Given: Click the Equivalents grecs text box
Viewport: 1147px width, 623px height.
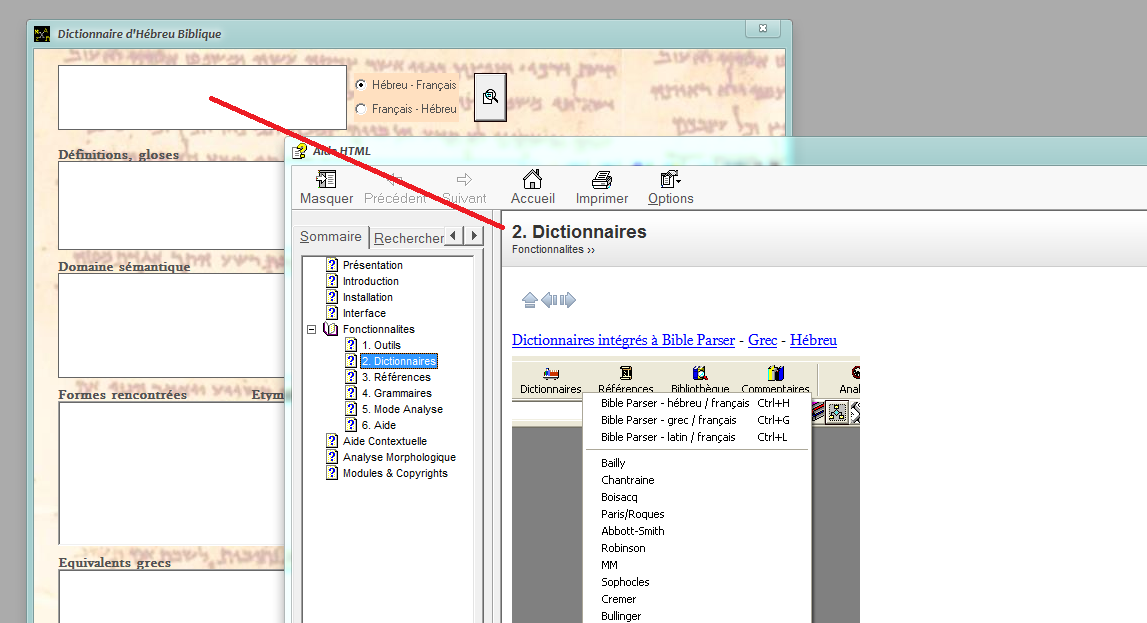Looking at the screenshot, I should pyautogui.click(x=172, y=597).
